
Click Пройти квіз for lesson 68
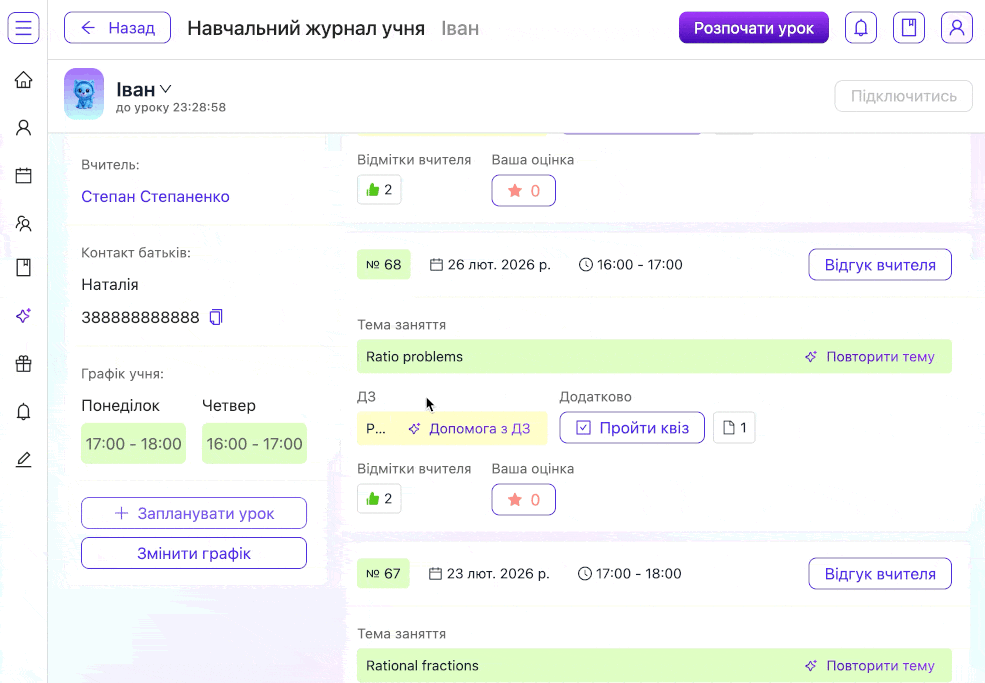point(631,428)
